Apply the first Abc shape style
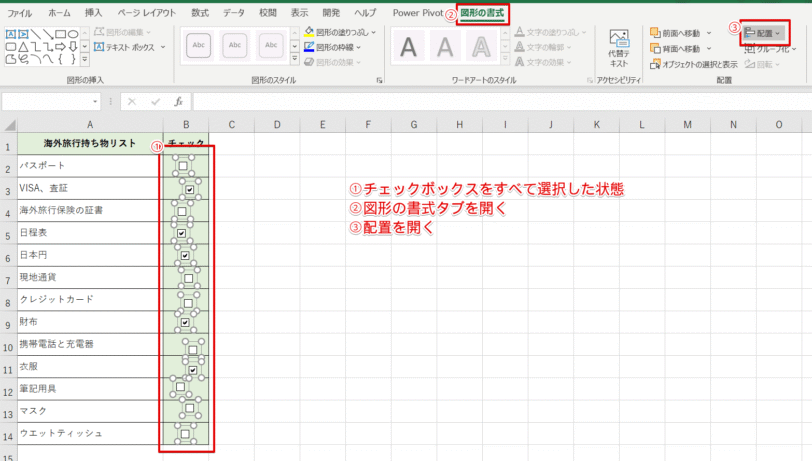The width and height of the screenshot is (812, 461). 199,46
